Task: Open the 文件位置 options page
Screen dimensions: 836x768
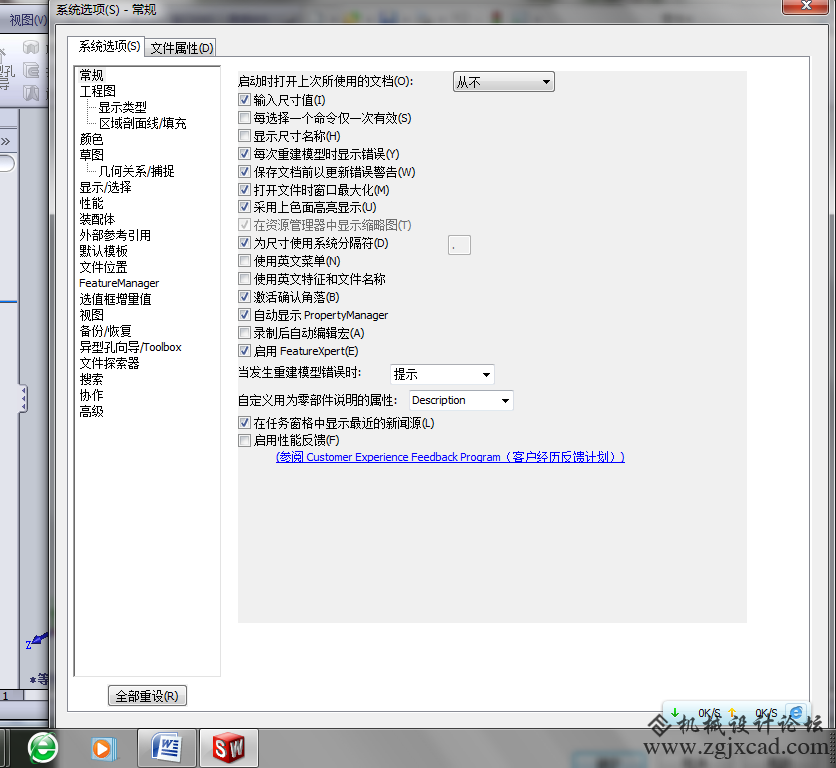Action: [x=103, y=267]
